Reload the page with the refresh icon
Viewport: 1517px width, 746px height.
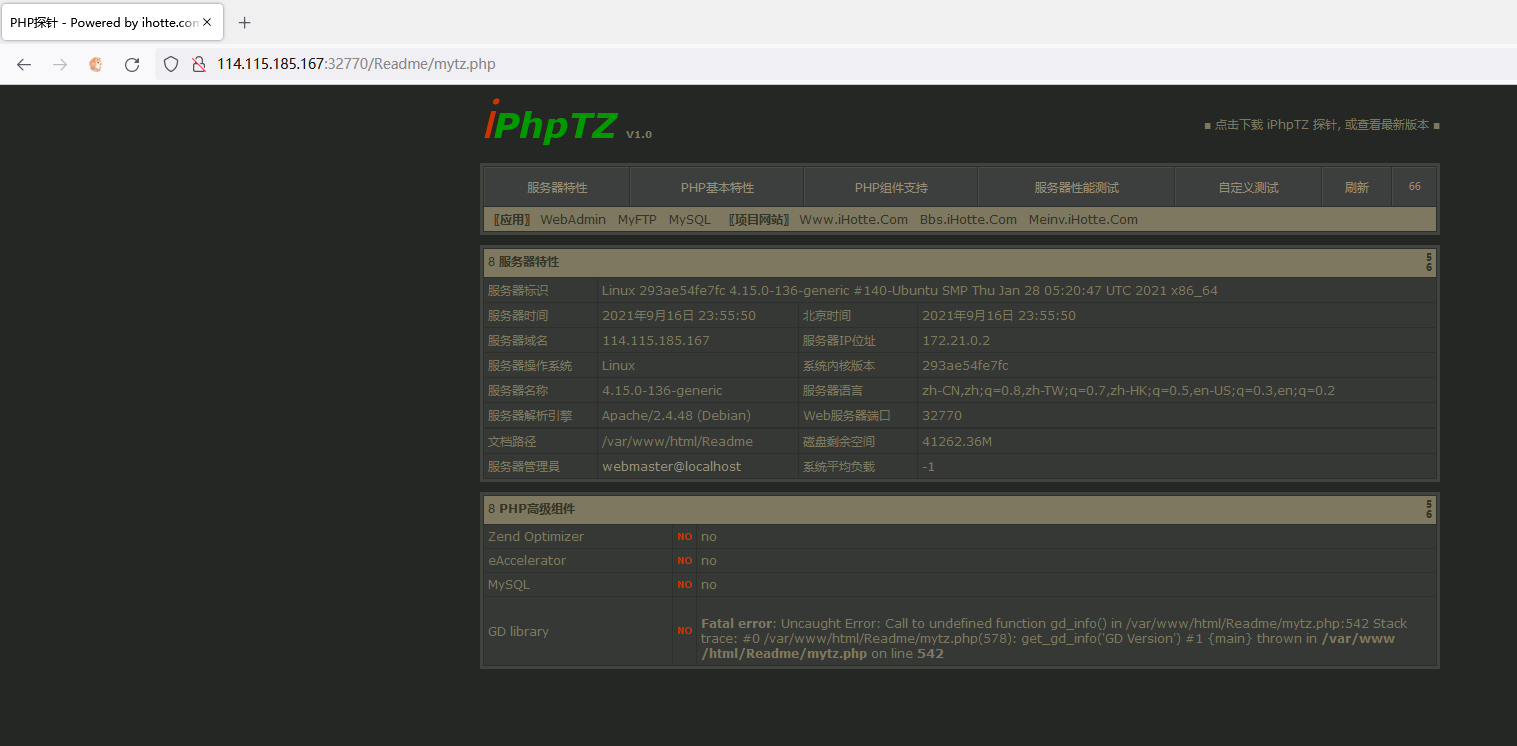tap(132, 64)
